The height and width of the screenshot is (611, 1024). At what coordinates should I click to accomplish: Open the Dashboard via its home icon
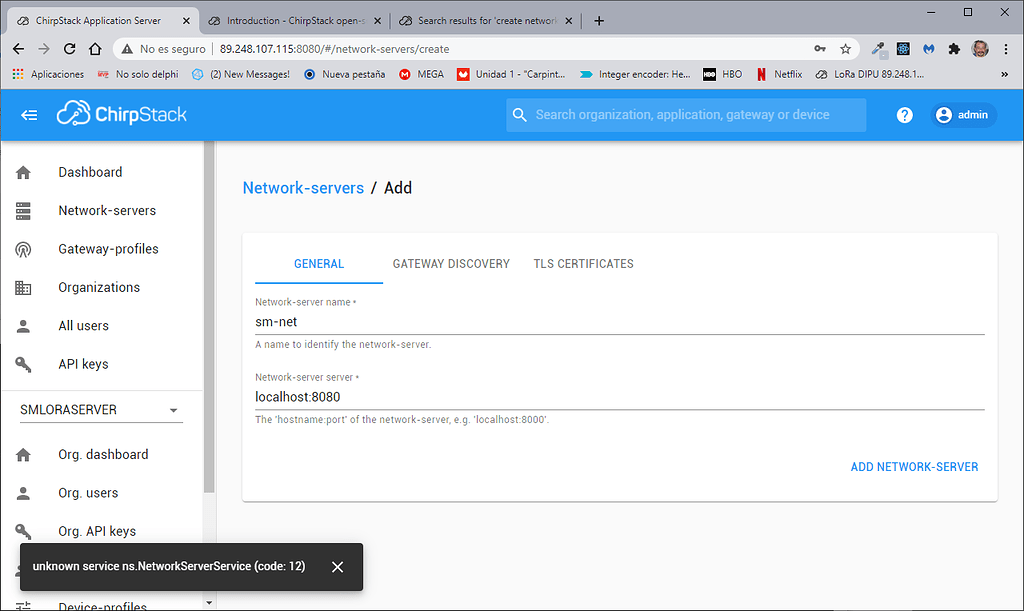23,172
